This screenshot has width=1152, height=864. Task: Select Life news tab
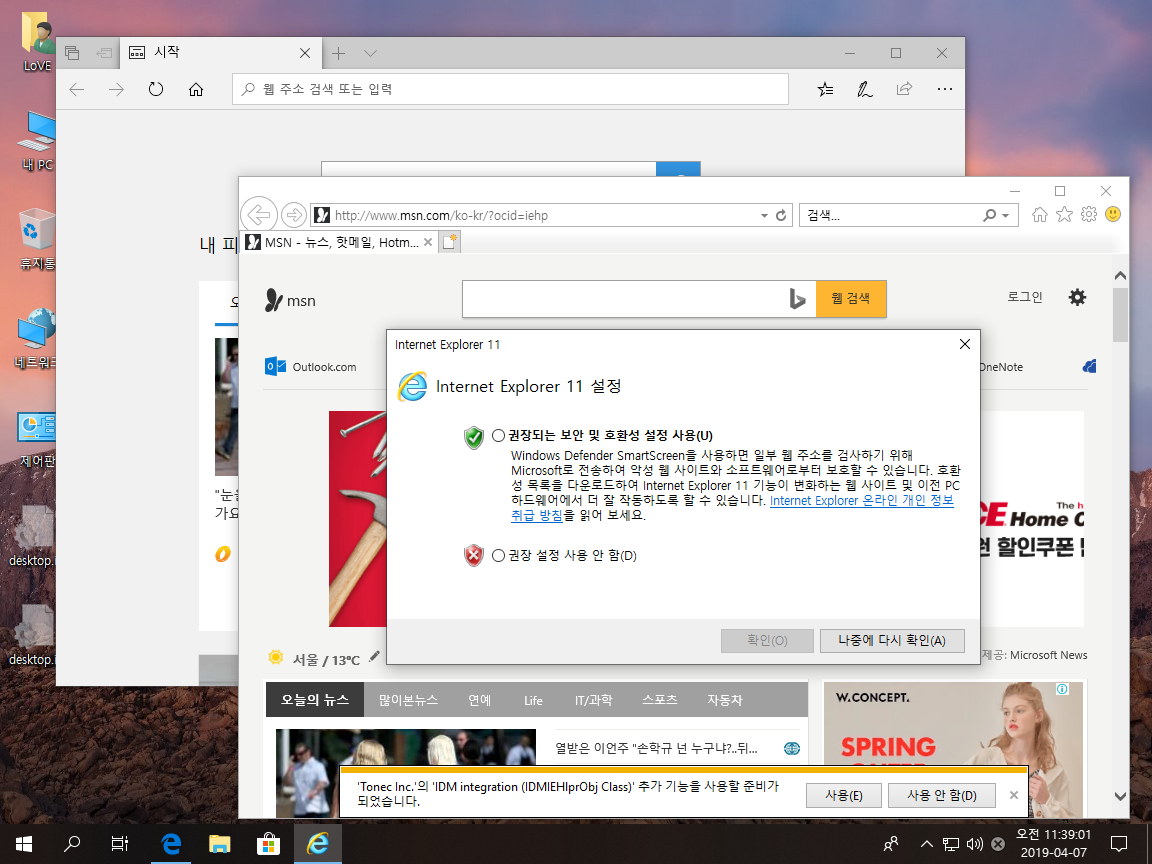coord(533,700)
